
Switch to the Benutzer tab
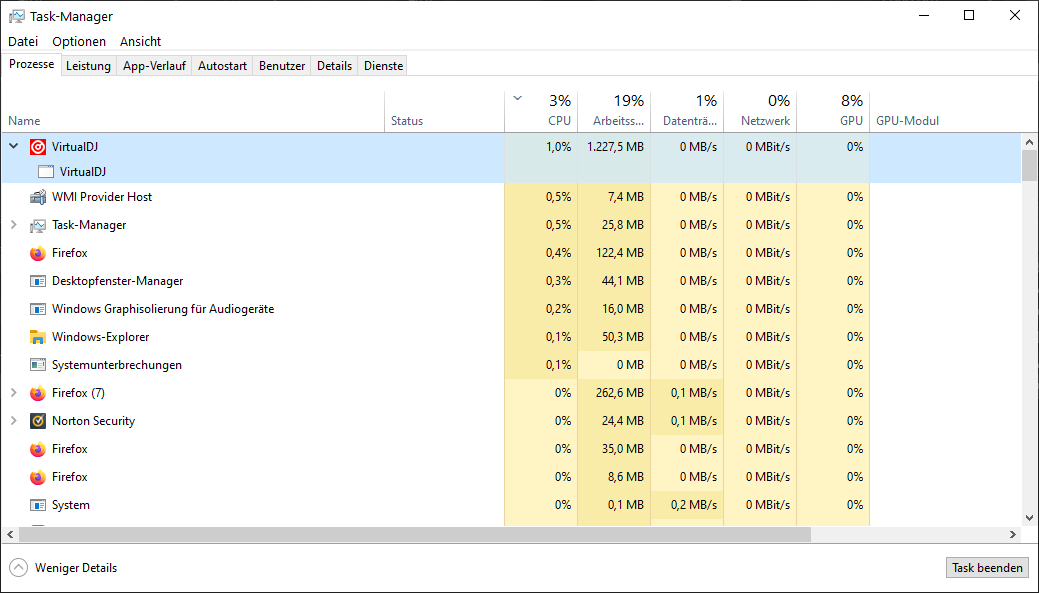(x=282, y=66)
